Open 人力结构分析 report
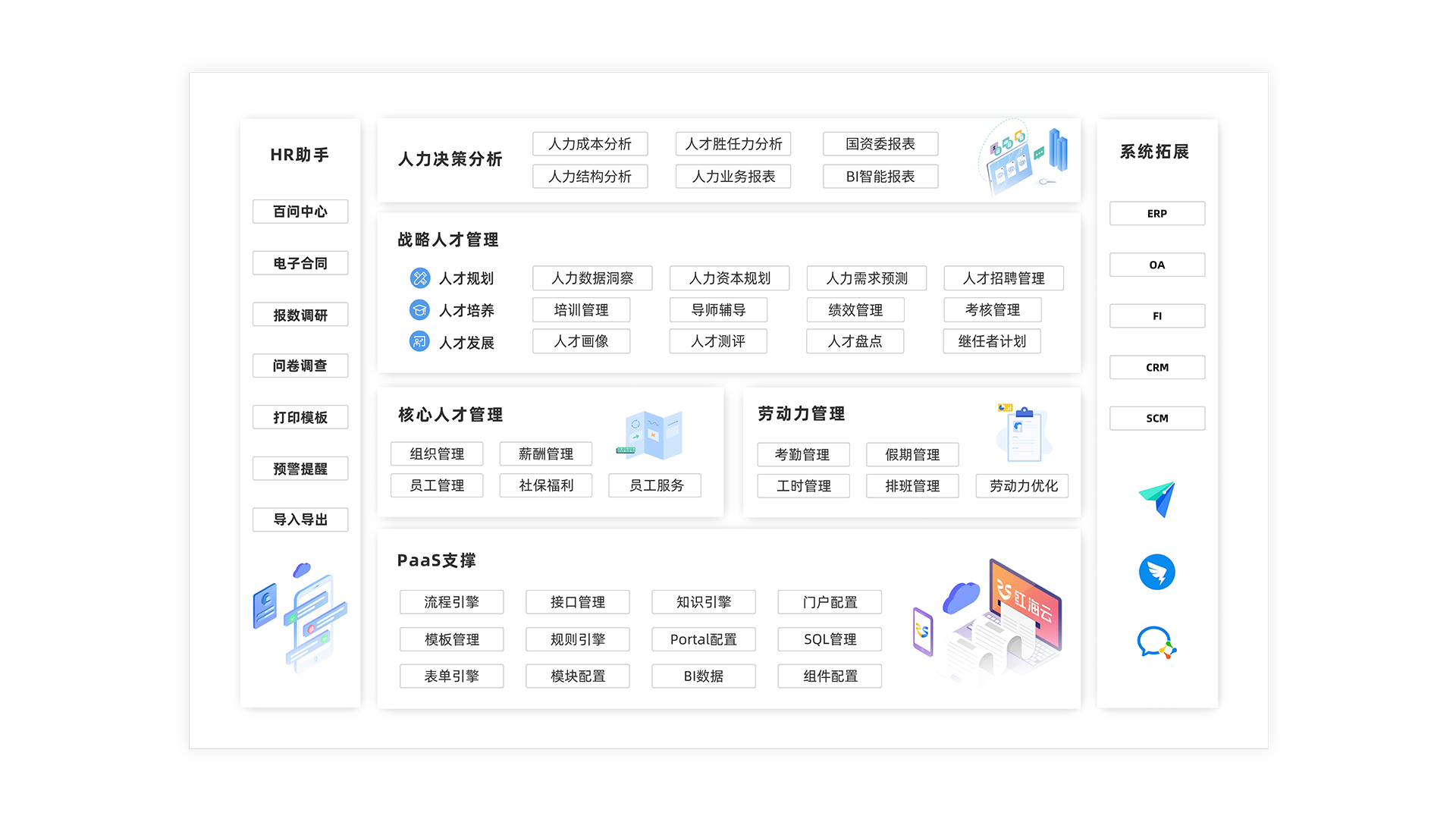The height and width of the screenshot is (819, 1456). (590, 177)
